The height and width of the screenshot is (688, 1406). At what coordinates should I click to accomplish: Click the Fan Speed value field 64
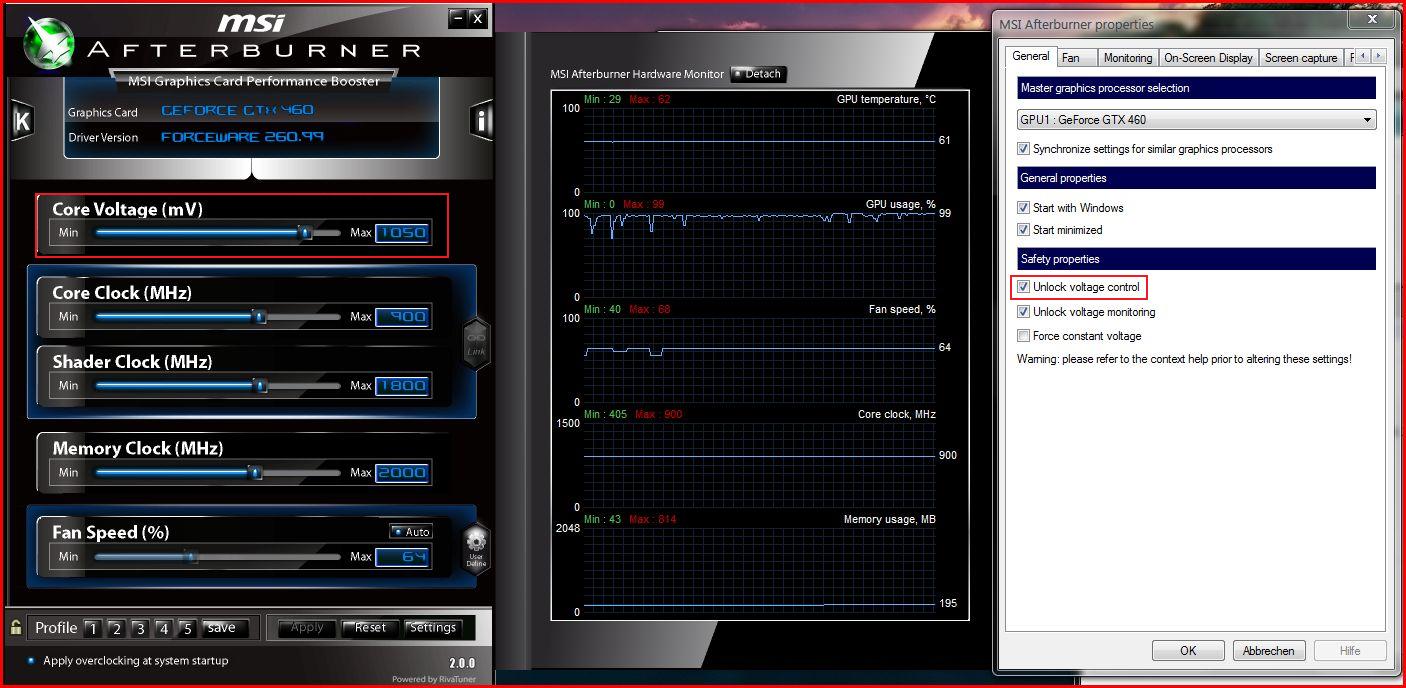[403, 556]
